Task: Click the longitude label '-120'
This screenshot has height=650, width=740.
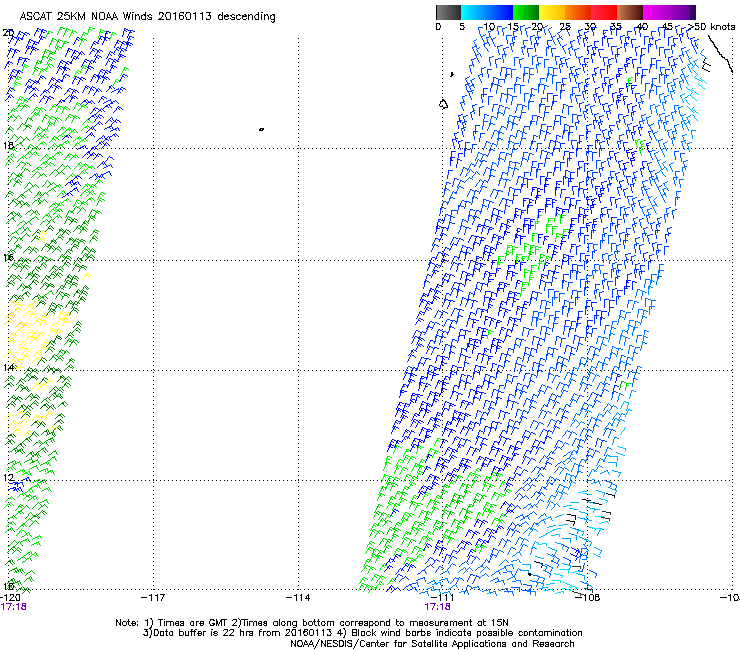Action: pos(10,598)
